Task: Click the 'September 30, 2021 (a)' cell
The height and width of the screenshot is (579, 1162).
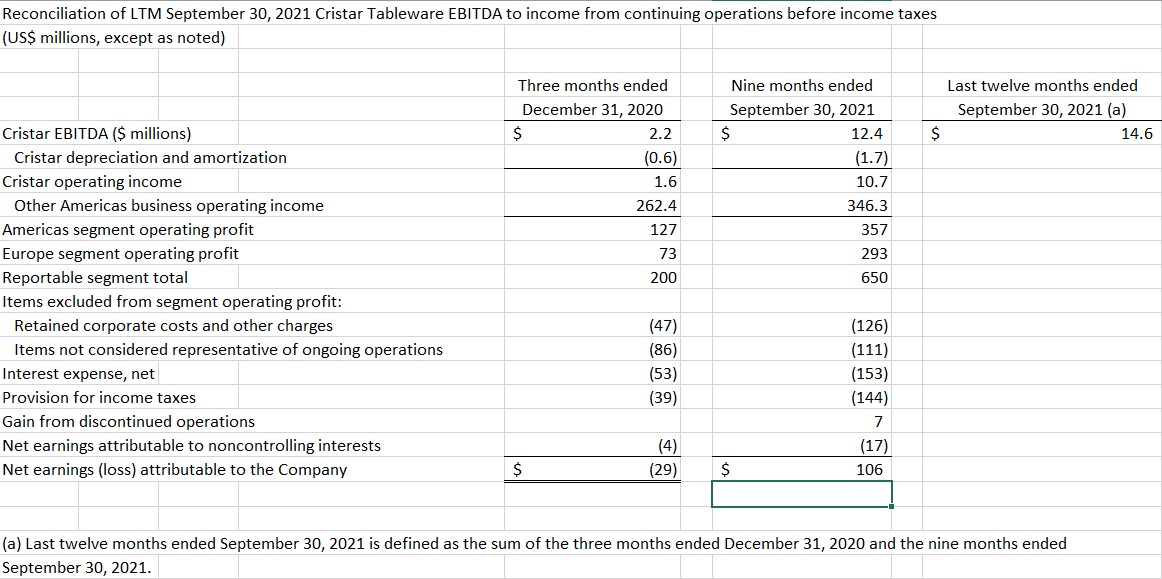Action: 1042,110
